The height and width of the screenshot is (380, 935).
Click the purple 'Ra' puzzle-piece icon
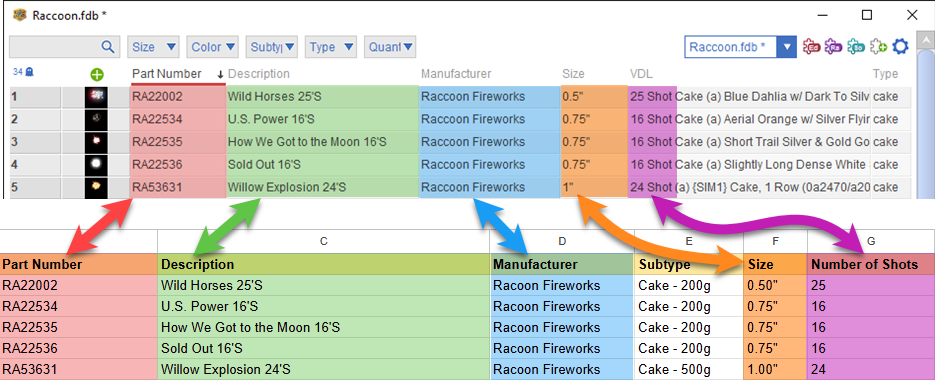click(833, 47)
